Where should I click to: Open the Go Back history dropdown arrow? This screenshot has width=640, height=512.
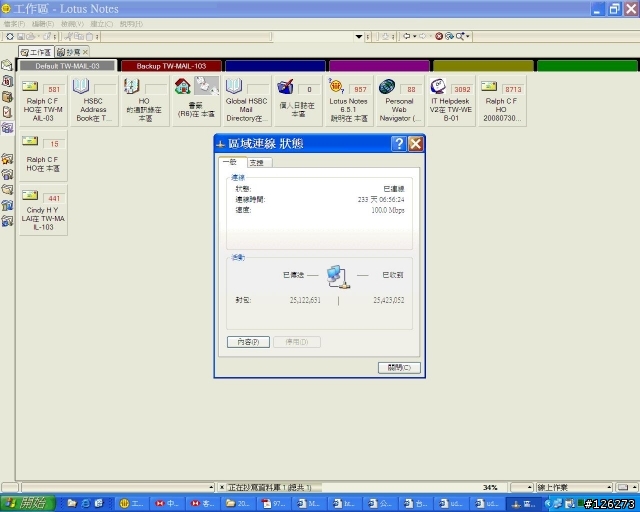[414, 36]
